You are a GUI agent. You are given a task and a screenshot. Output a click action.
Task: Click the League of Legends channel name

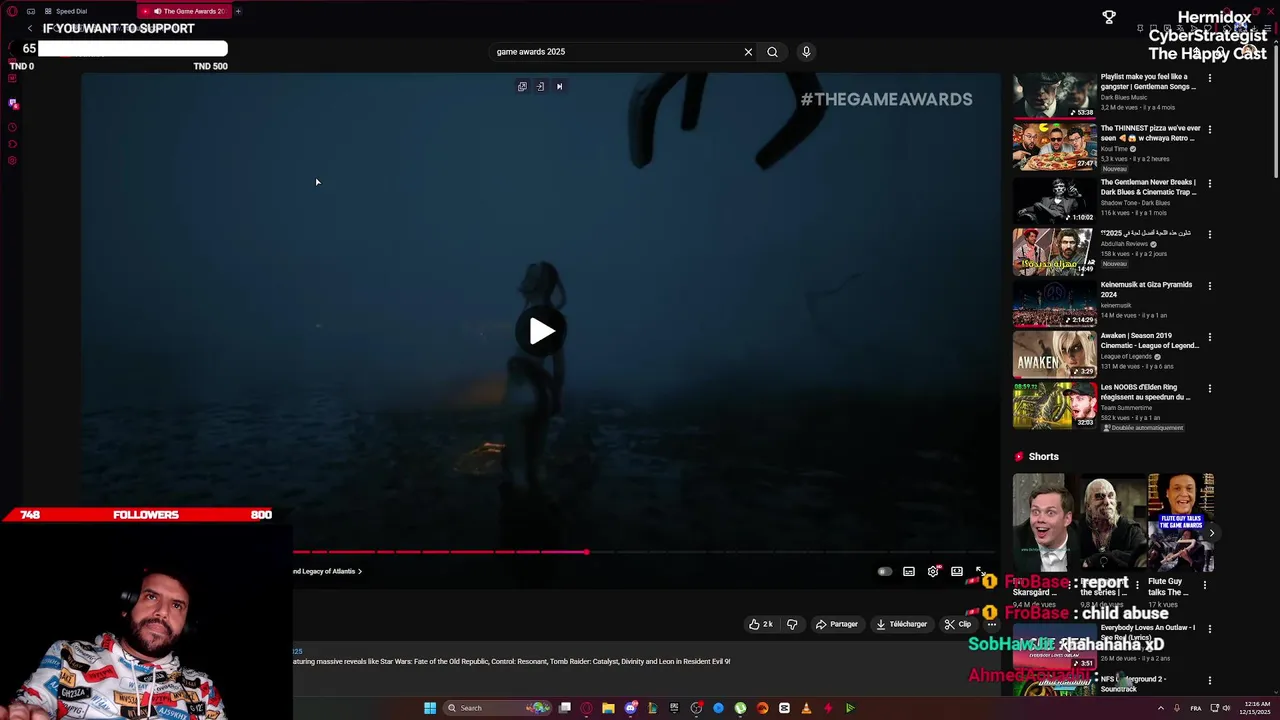(x=1126, y=356)
